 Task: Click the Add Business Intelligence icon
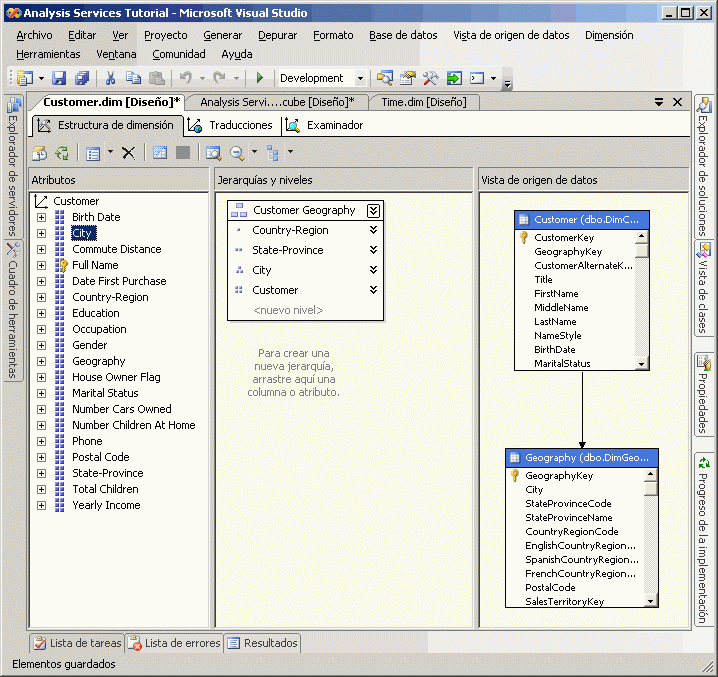point(39,153)
